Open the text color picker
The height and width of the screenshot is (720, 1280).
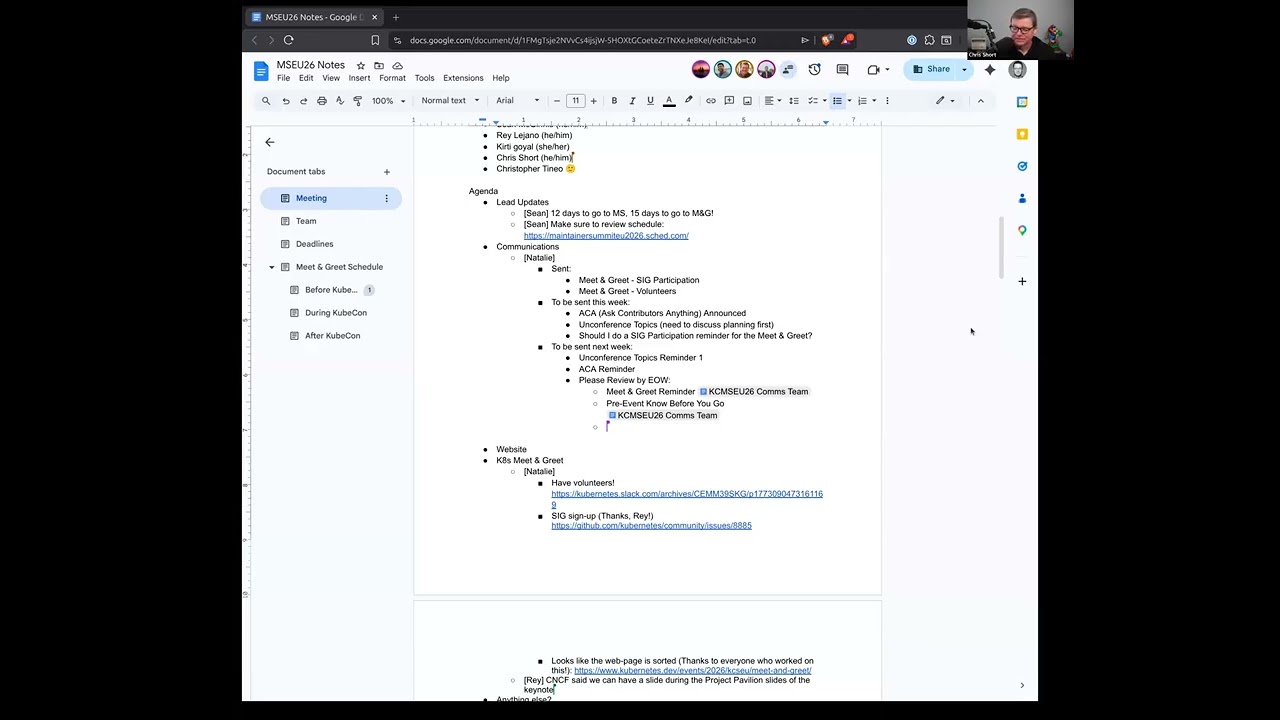click(669, 101)
